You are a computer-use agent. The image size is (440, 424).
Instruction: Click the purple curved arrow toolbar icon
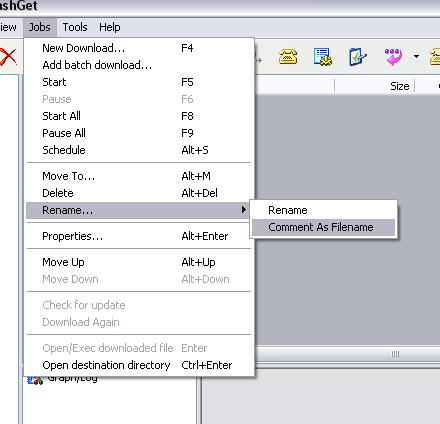click(x=393, y=56)
